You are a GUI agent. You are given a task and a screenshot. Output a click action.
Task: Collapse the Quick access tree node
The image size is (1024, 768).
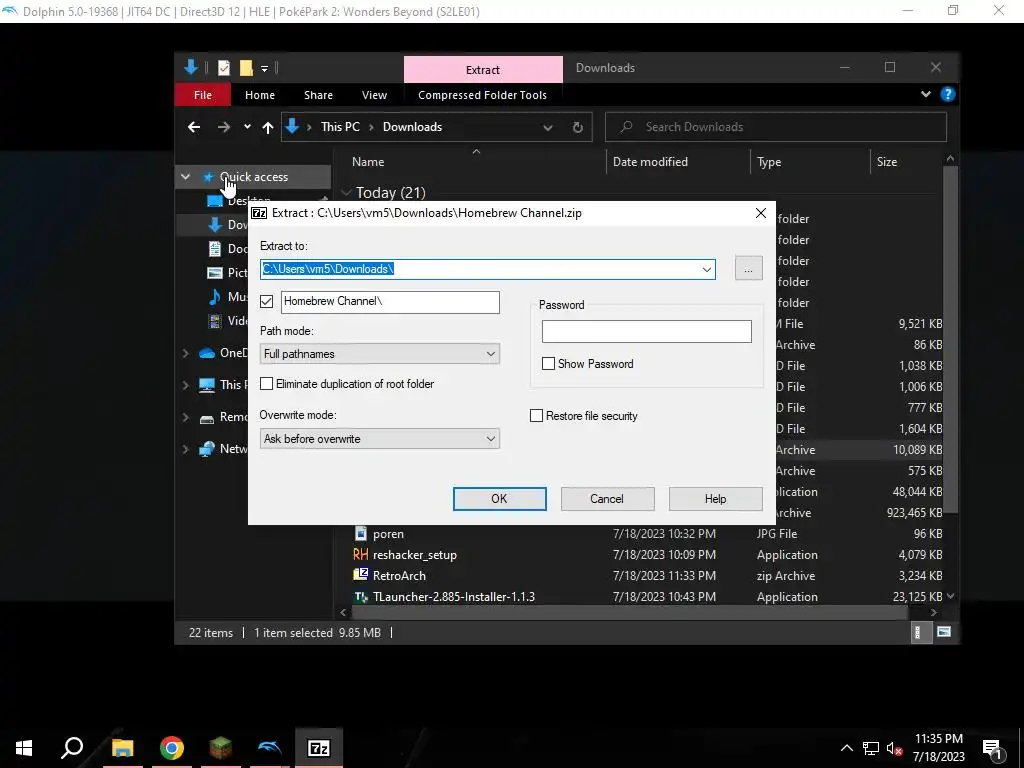(185, 177)
